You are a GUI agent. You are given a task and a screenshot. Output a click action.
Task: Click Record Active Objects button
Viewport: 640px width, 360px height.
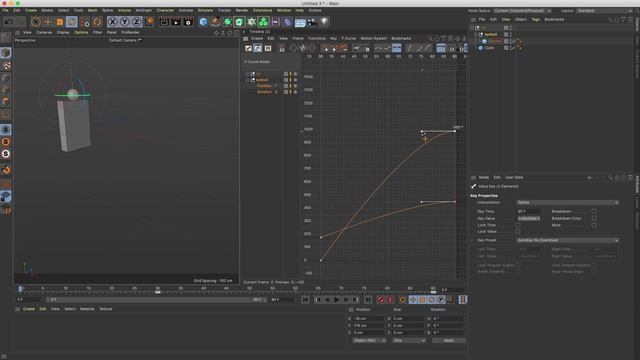coord(380,300)
